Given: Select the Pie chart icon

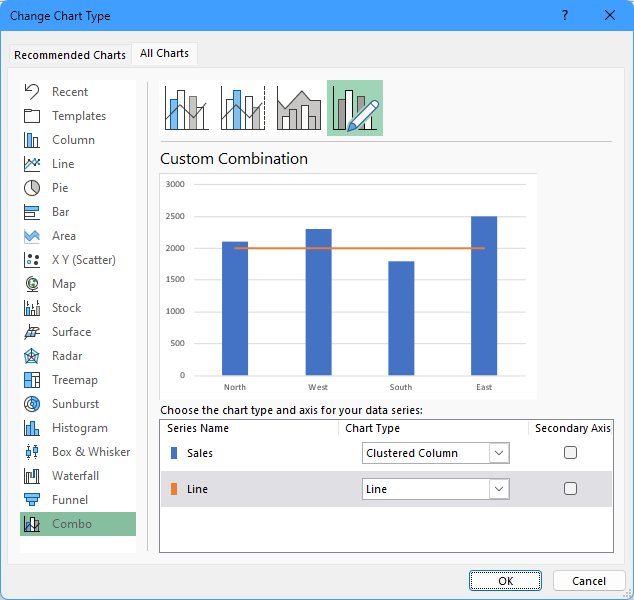Looking at the screenshot, I should 32,188.
